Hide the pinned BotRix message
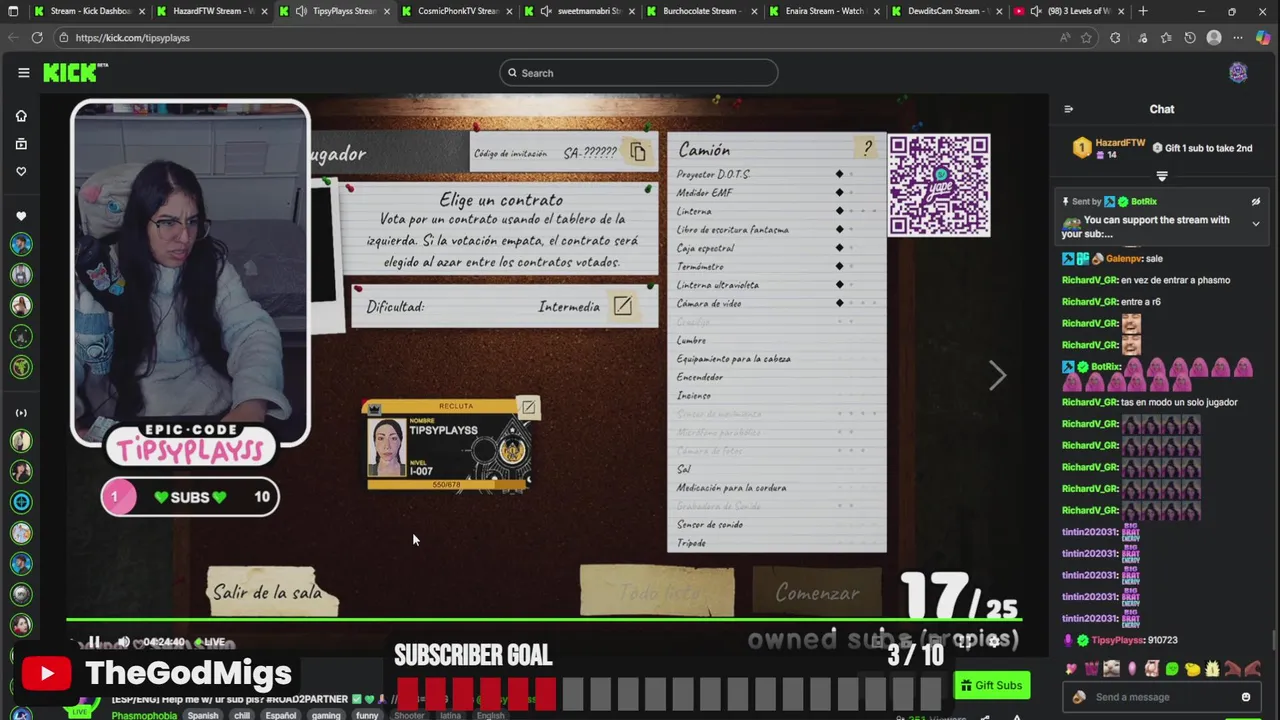 [x=1256, y=201]
